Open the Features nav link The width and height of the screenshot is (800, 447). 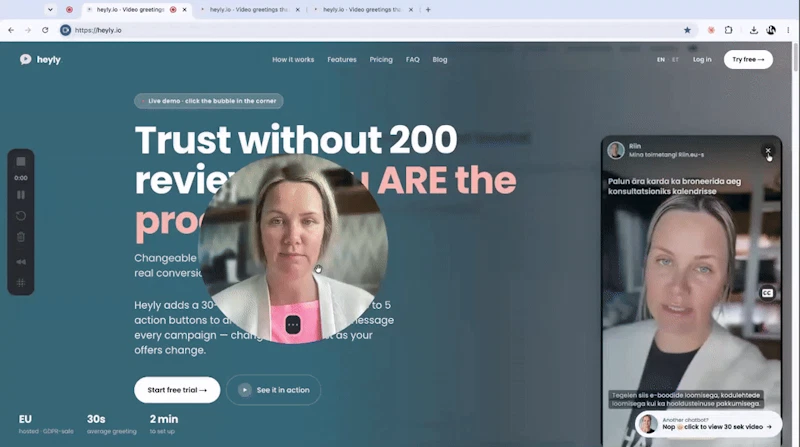click(x=342, y=60)
